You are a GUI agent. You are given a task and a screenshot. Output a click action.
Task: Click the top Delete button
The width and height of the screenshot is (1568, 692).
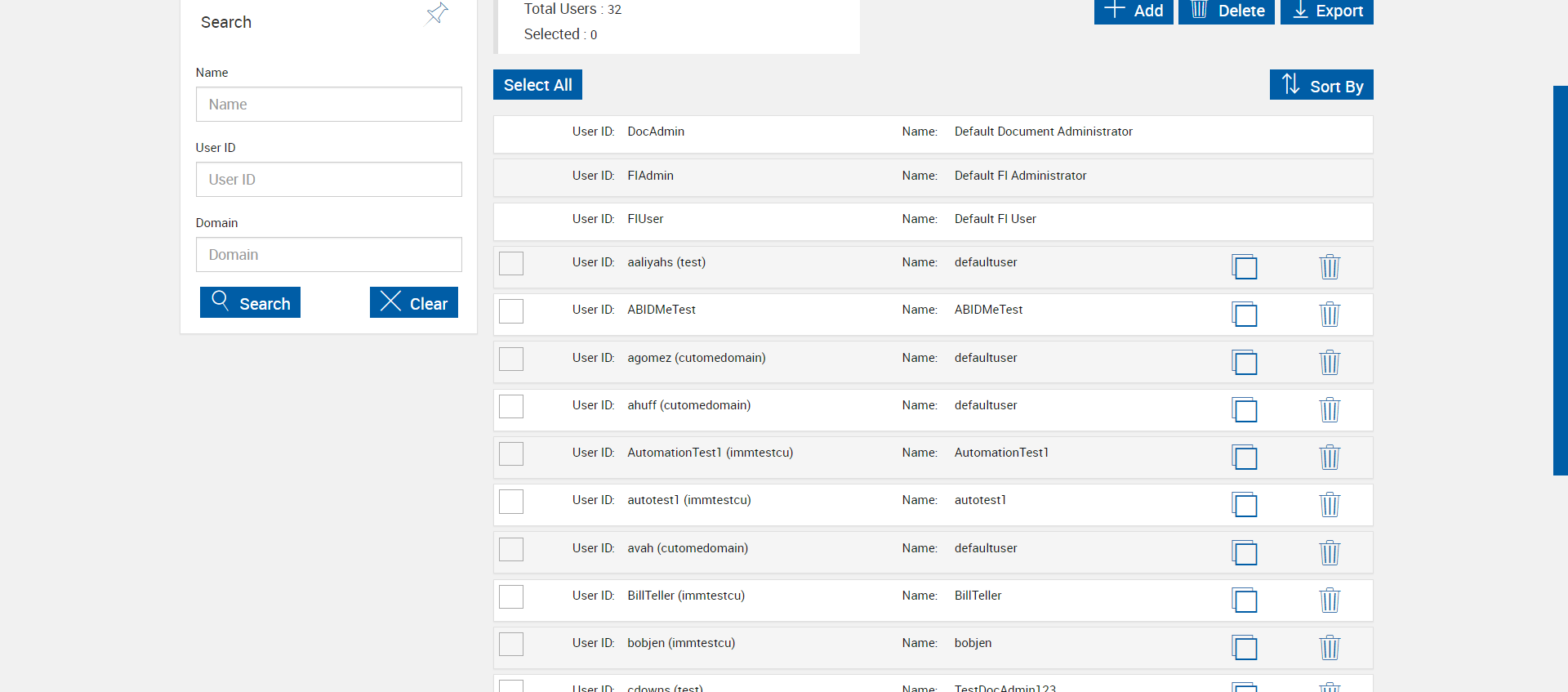pyautogui.click(x=1227, y=11)
